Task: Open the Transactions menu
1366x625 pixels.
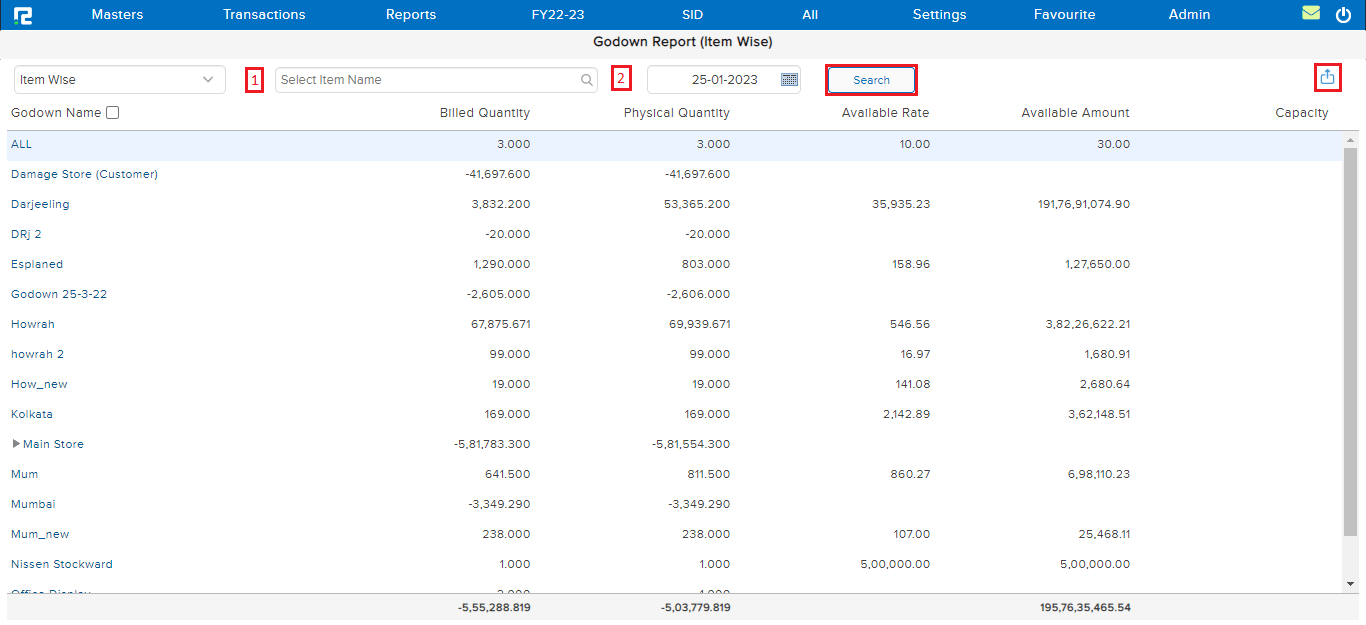Action: coord(264,15)
